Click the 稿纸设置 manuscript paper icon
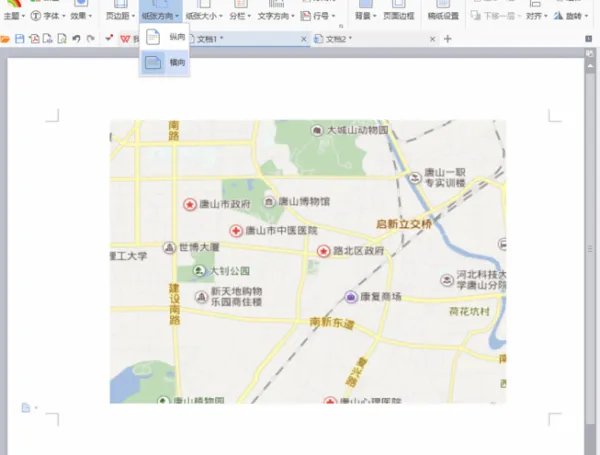Image resolution: width=600 pixels, height=455 pixels. pyautogui.click(x=443, y=4)
